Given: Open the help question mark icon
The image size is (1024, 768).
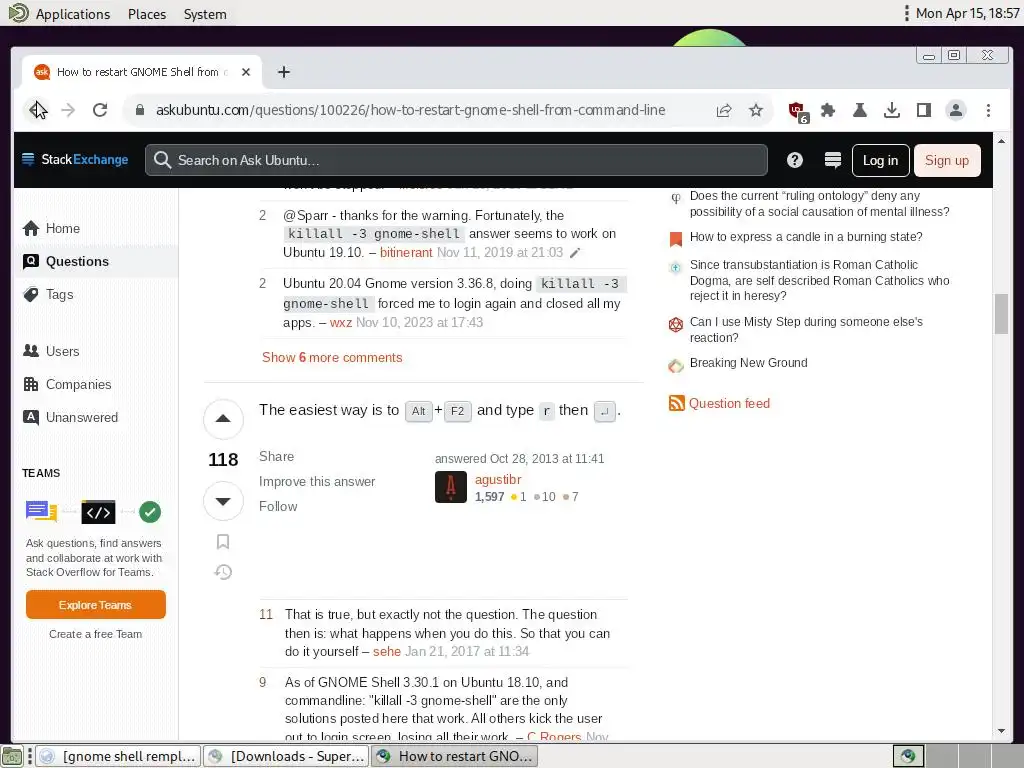Looking at the screenshot, I should click(x=794, y=160).
